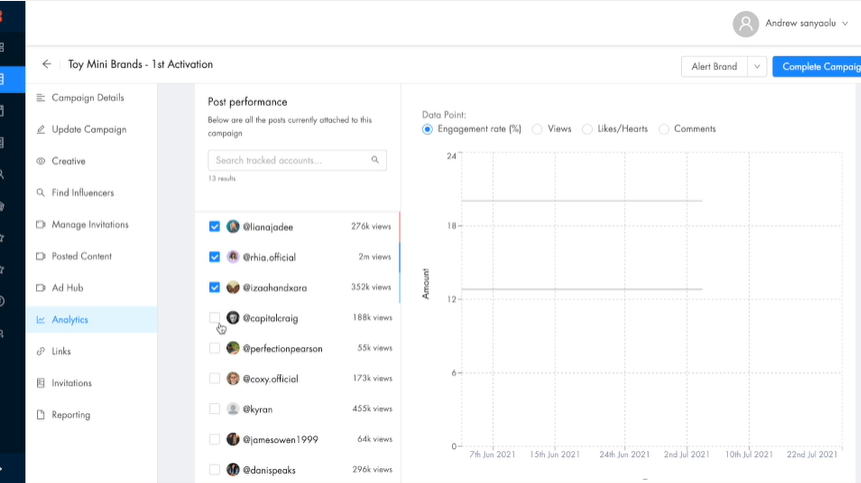Click the Links chain icon
Viewport: 861px width, 483px height.
click(x=40, y=352)
